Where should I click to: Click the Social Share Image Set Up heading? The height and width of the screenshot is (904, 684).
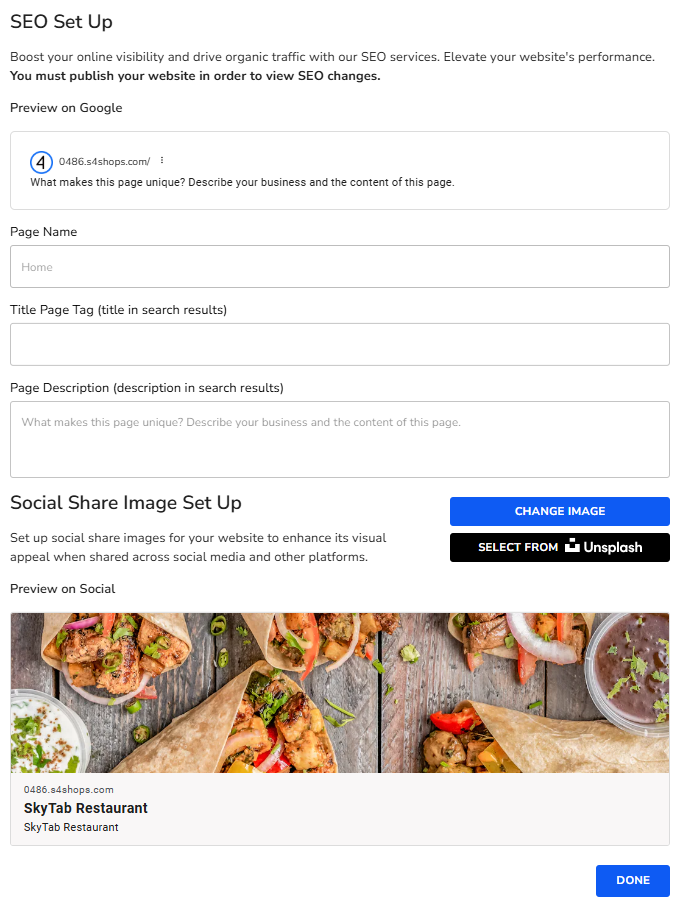point(126,502)
